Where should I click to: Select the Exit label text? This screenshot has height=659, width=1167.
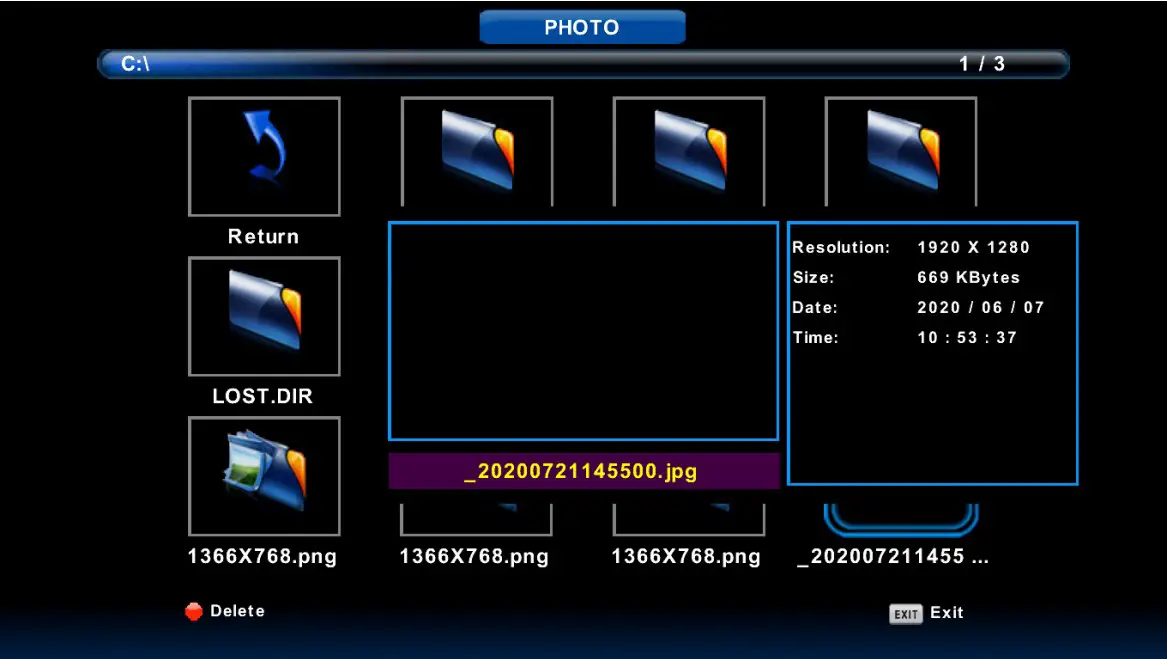click(x=947, y=613)
